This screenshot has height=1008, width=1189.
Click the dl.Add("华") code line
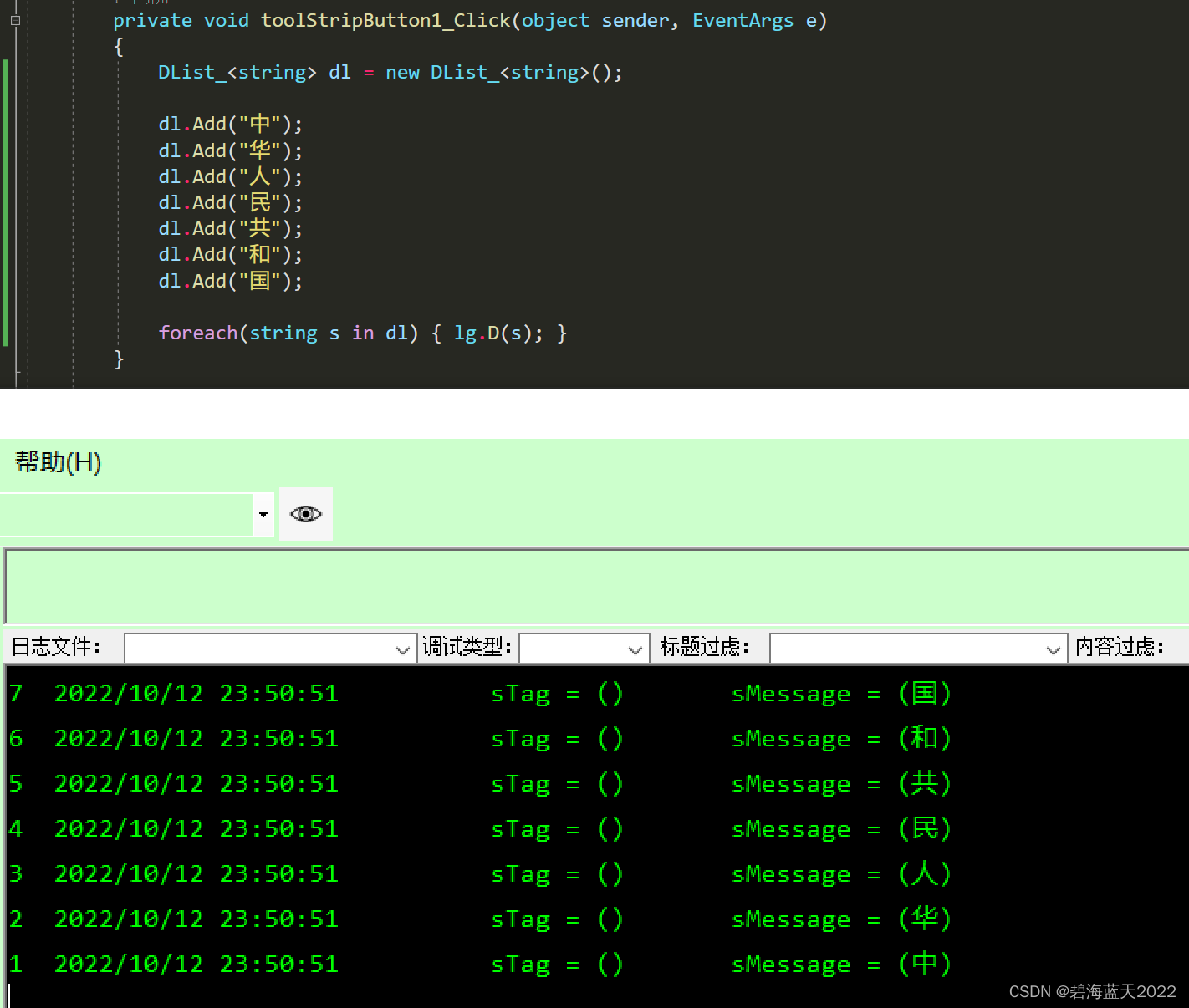coord(231,150)
